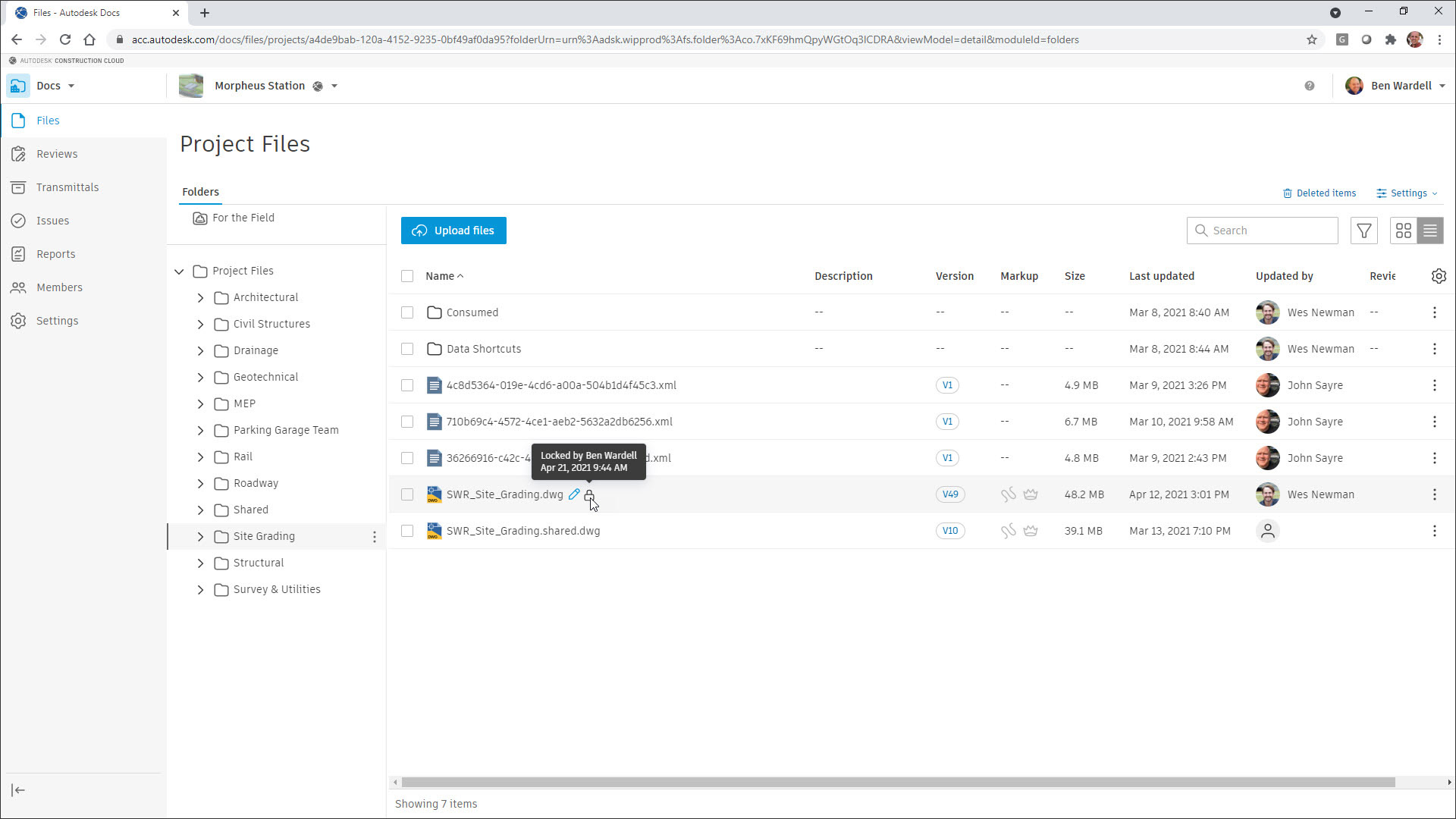Go to Transmittals section
This screenshot has width=1456, height=819.
[x=67, y=187]
